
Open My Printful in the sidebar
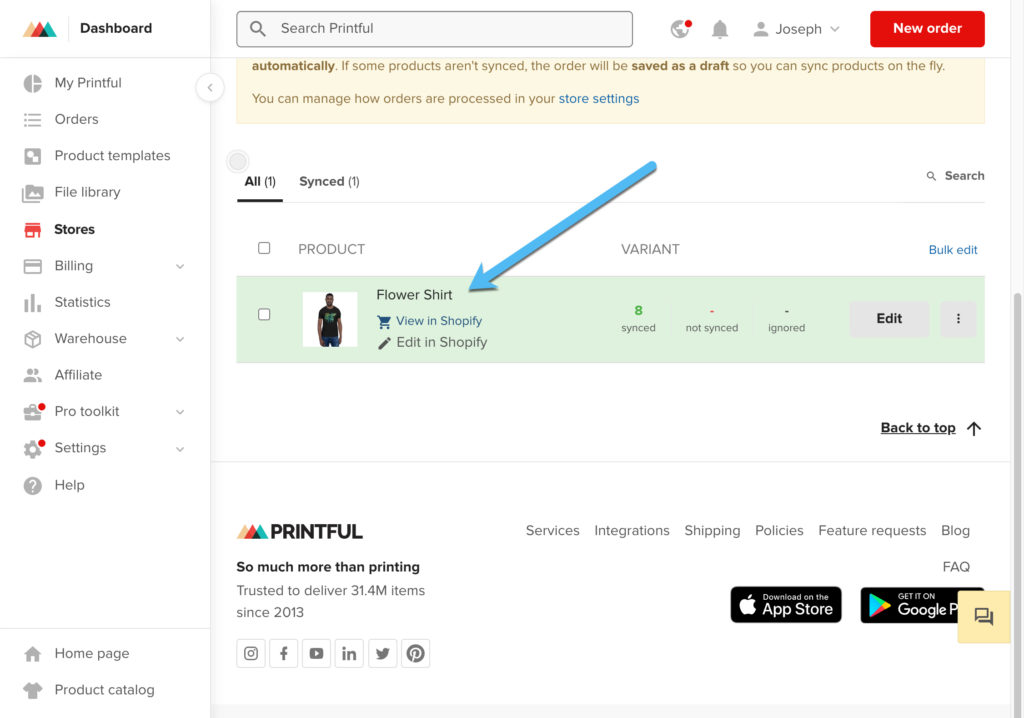click(x=88, y=83)
